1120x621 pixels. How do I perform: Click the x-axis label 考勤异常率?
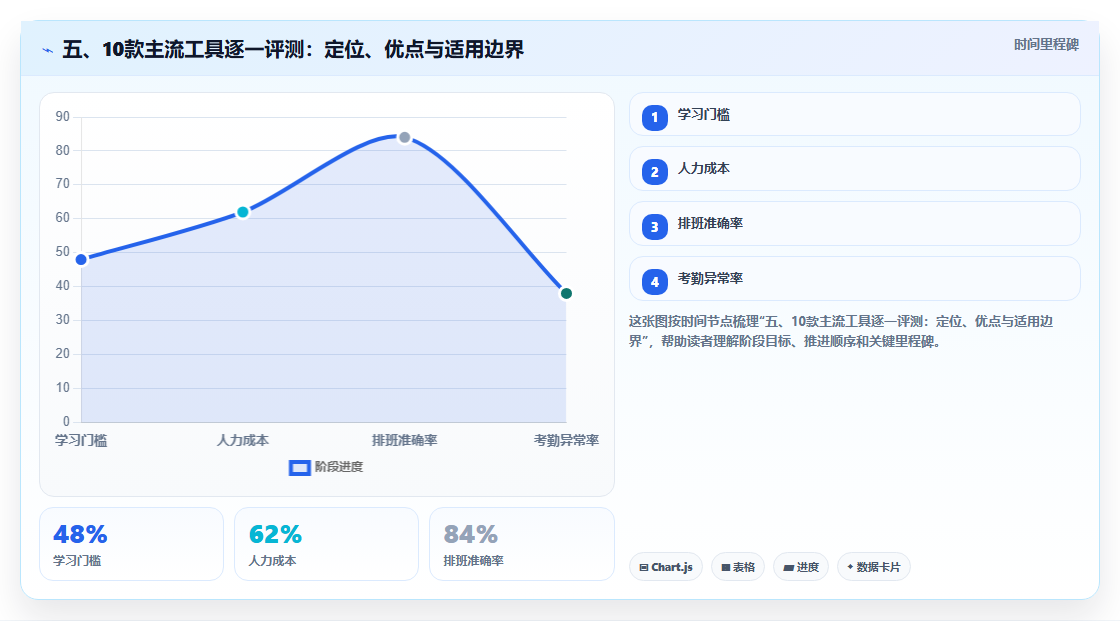coord(566,440)
